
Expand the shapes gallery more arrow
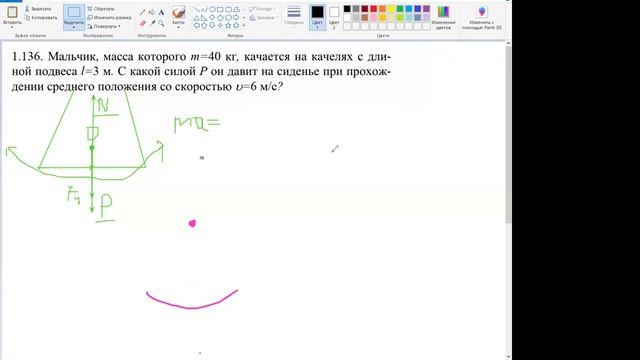[244, 25]
